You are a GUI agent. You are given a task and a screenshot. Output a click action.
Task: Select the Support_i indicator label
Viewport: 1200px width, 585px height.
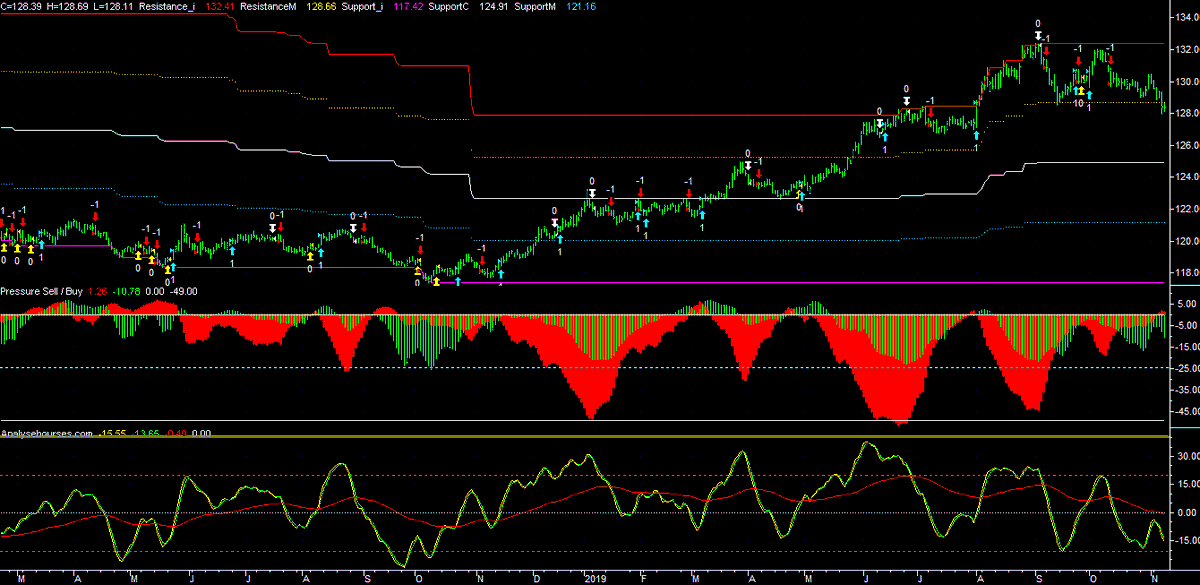click(362, 7)
